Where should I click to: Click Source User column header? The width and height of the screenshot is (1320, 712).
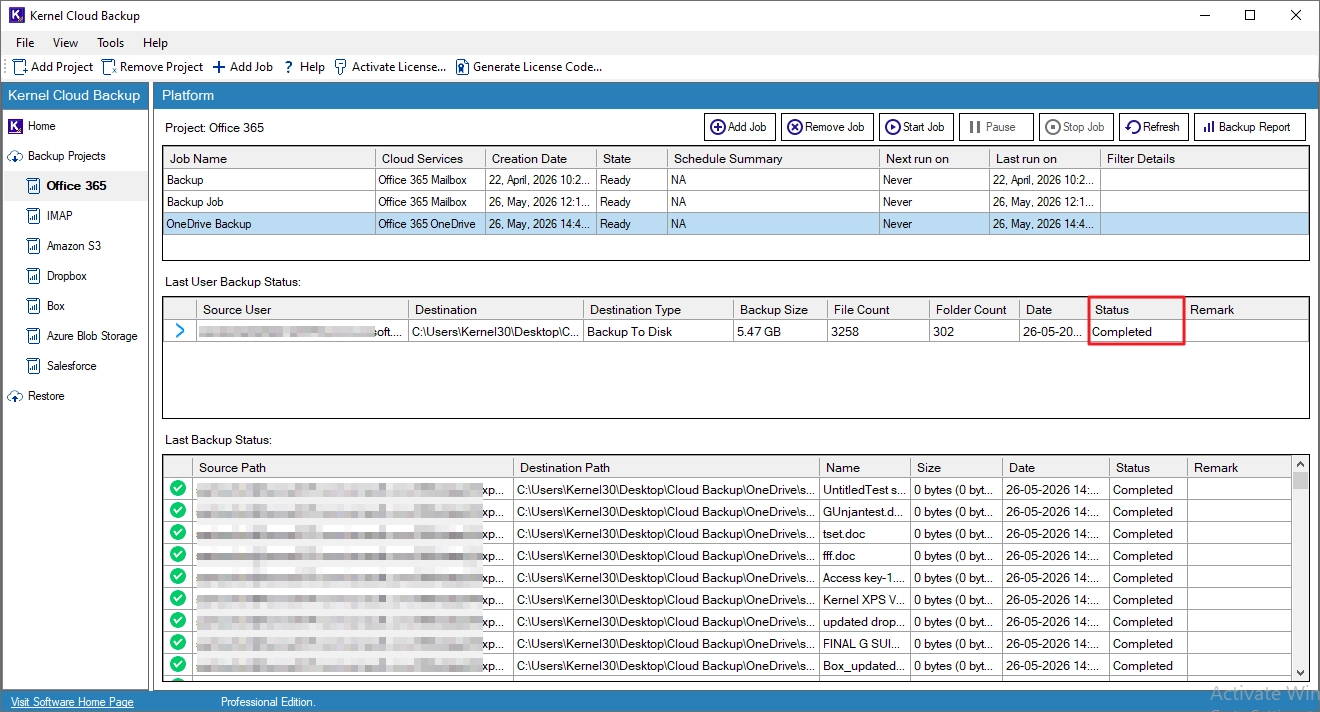(x=302, y=309)
